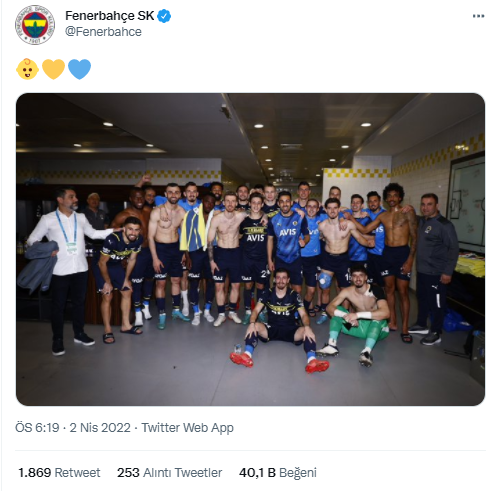Screen dimensions: 500x491
Task: Click the man in white shirt
Action: 65,270
